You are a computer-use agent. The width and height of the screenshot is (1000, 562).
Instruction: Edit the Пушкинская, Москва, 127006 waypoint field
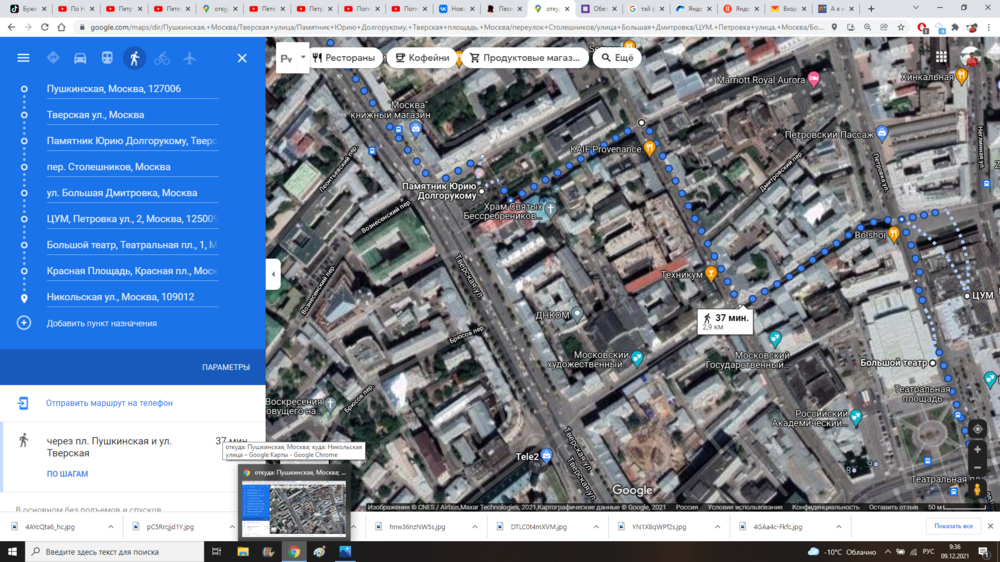[x=132, y=89]
